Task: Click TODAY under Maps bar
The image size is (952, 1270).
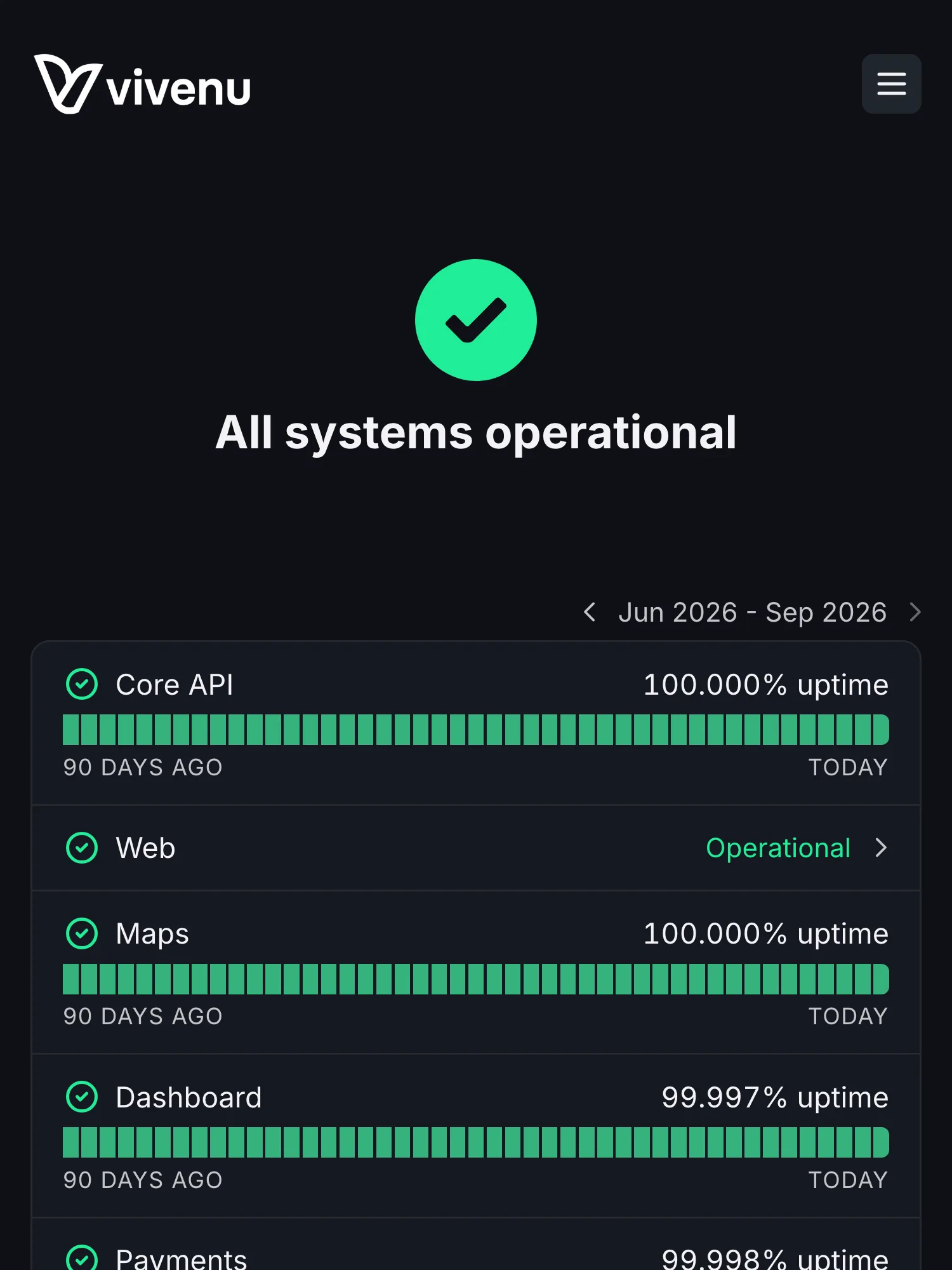Action: (848, 1016)
